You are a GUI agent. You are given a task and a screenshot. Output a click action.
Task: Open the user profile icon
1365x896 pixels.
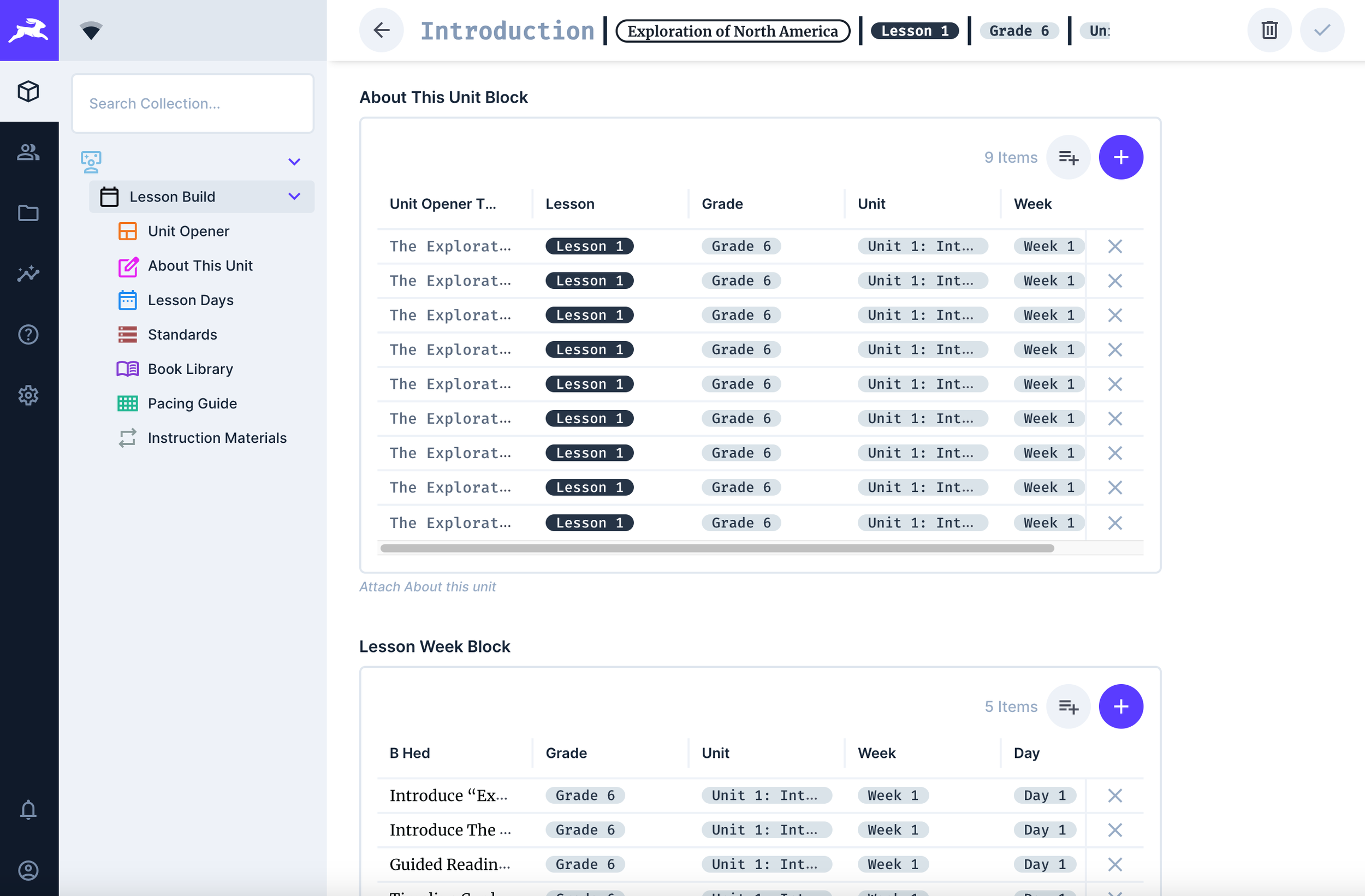point(29,870)
